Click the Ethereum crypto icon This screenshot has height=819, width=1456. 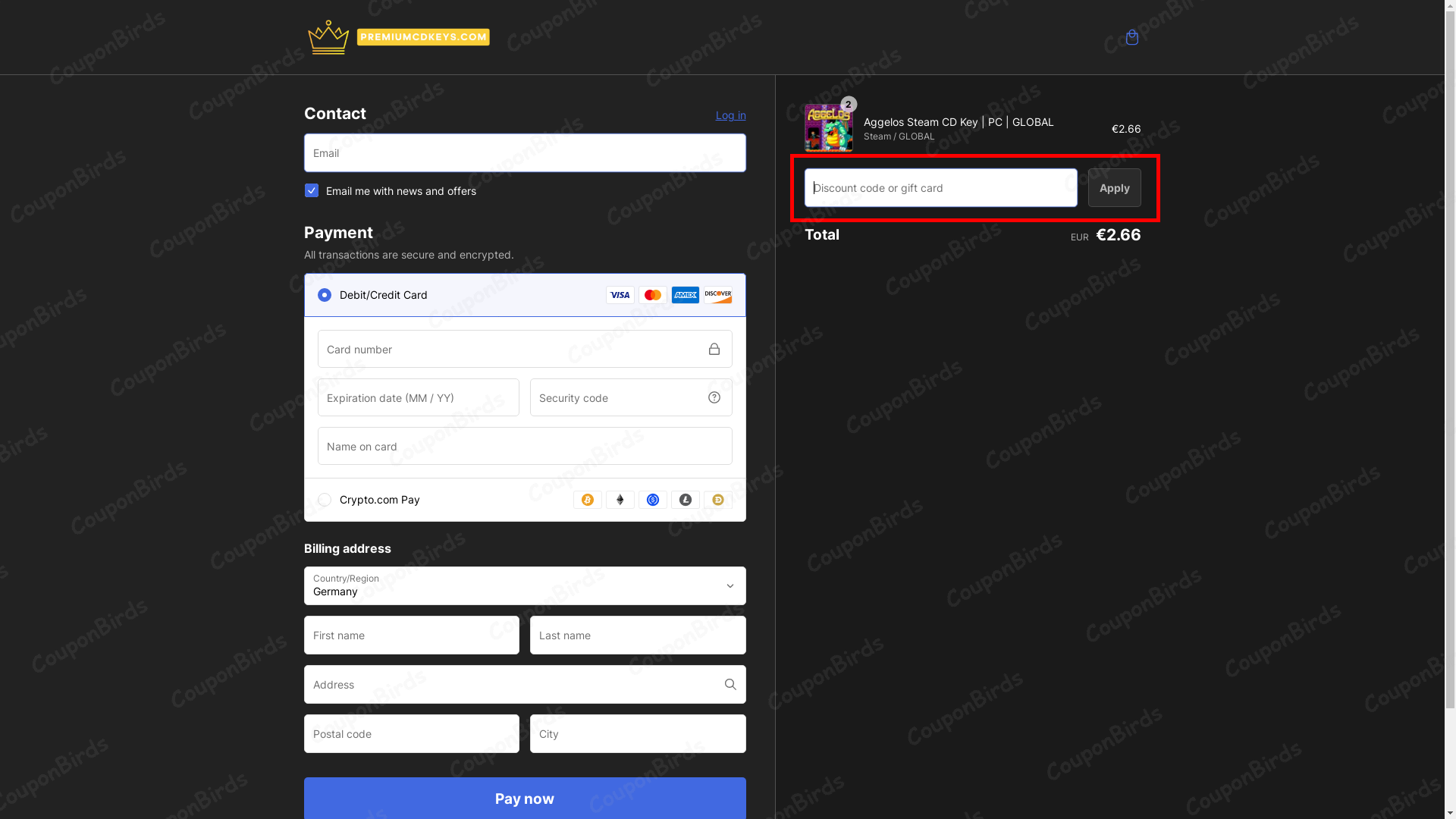coord(620,500)
